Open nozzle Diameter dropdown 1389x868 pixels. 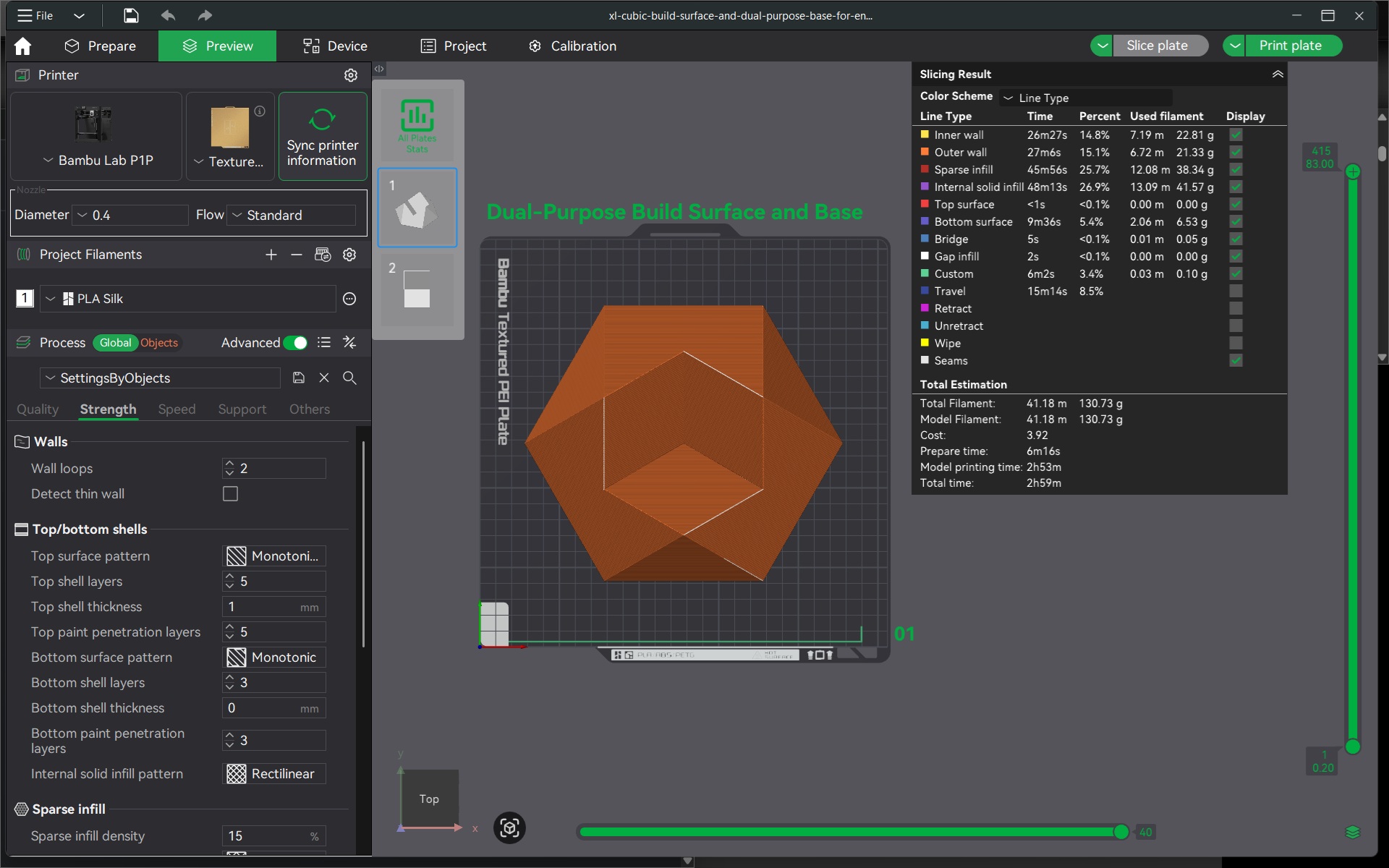[131, 215]
